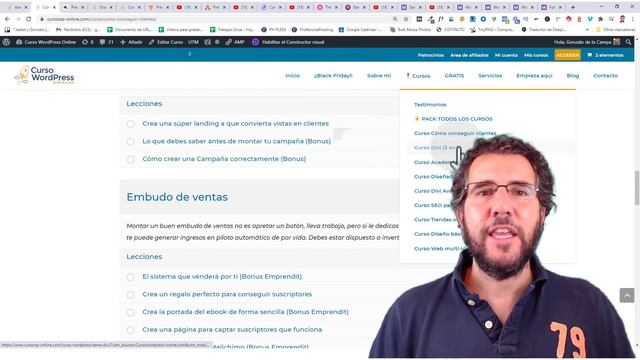Viewport: 640px width, 360px height.
Task: Open the TinyPNG bookmark
Action: pyautogui.click(x=493, y=30)
